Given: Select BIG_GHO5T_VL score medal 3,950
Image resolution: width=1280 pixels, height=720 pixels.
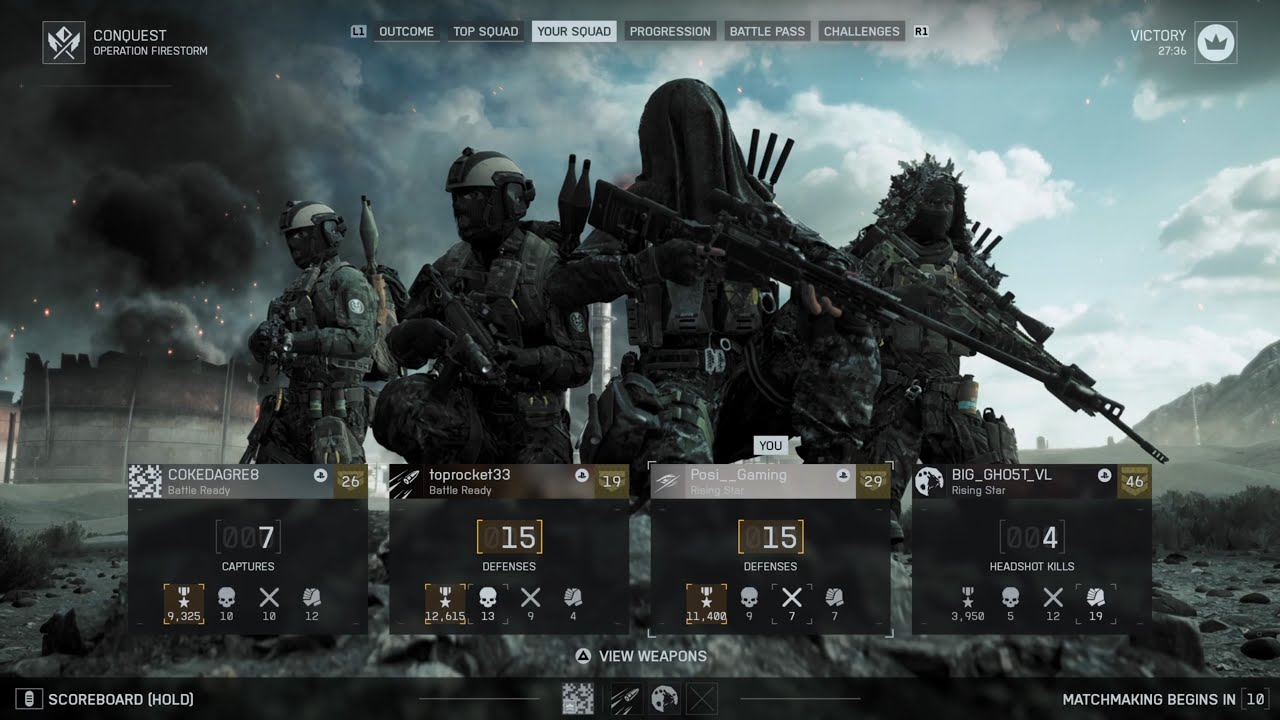Looking at the screenshot, I should 968,604.
